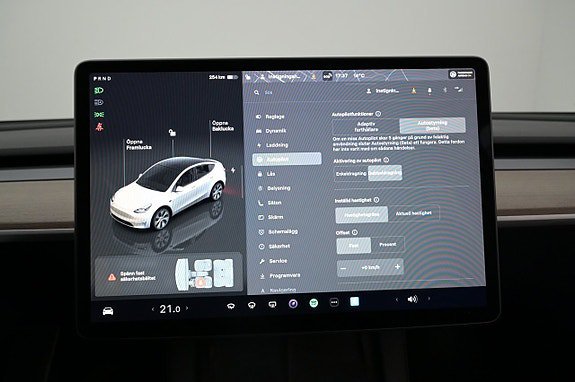Tap the grey headlight indicator

(x=99, y=102)
